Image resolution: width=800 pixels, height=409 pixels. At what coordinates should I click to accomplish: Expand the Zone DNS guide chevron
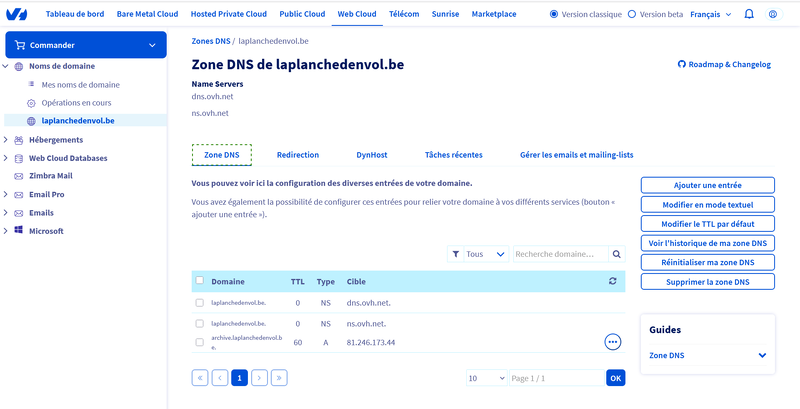tap(762, 355)
